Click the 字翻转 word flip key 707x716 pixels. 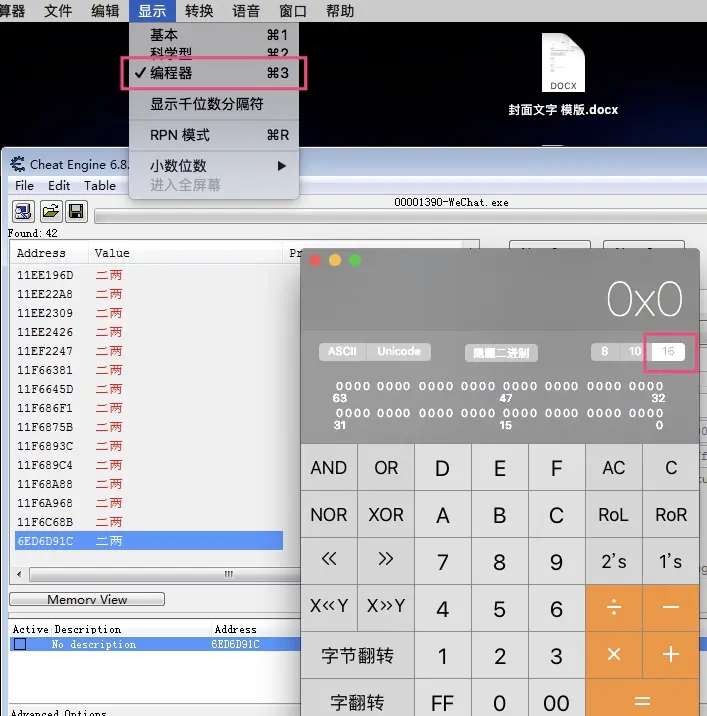point(358,699)
